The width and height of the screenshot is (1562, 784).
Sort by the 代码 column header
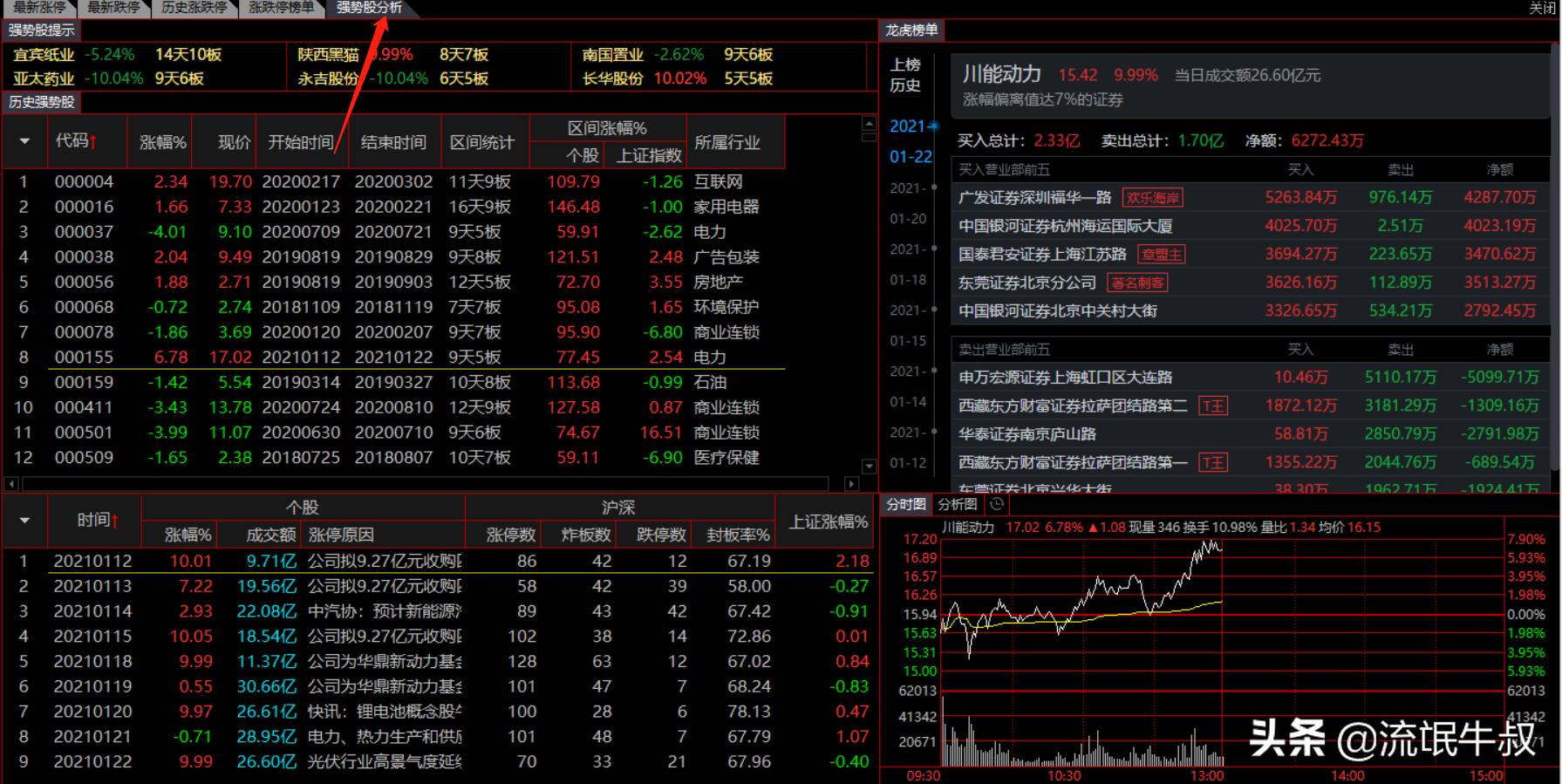[77, 141]
